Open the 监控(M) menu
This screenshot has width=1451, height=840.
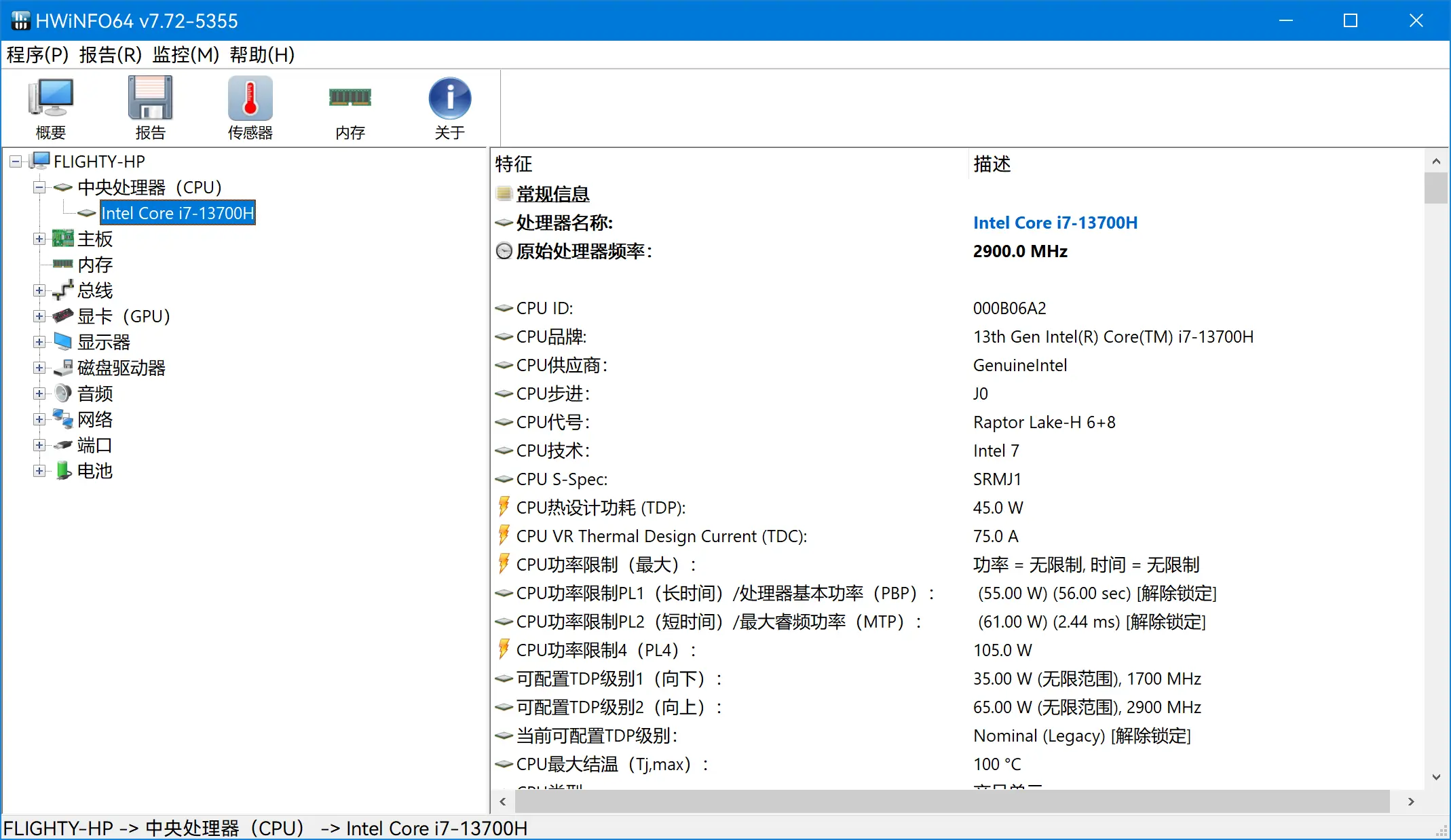coord(185,54)
